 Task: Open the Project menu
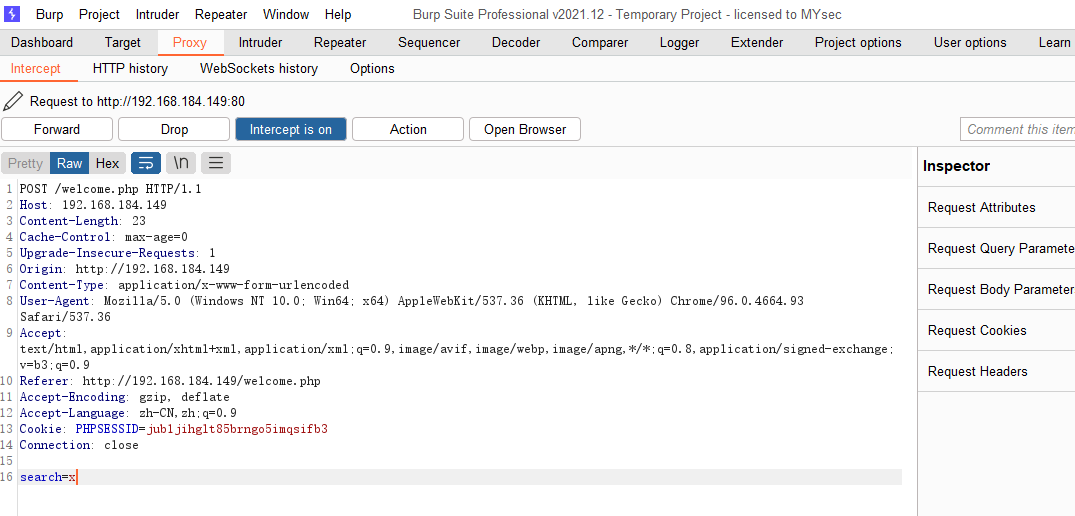99,14
